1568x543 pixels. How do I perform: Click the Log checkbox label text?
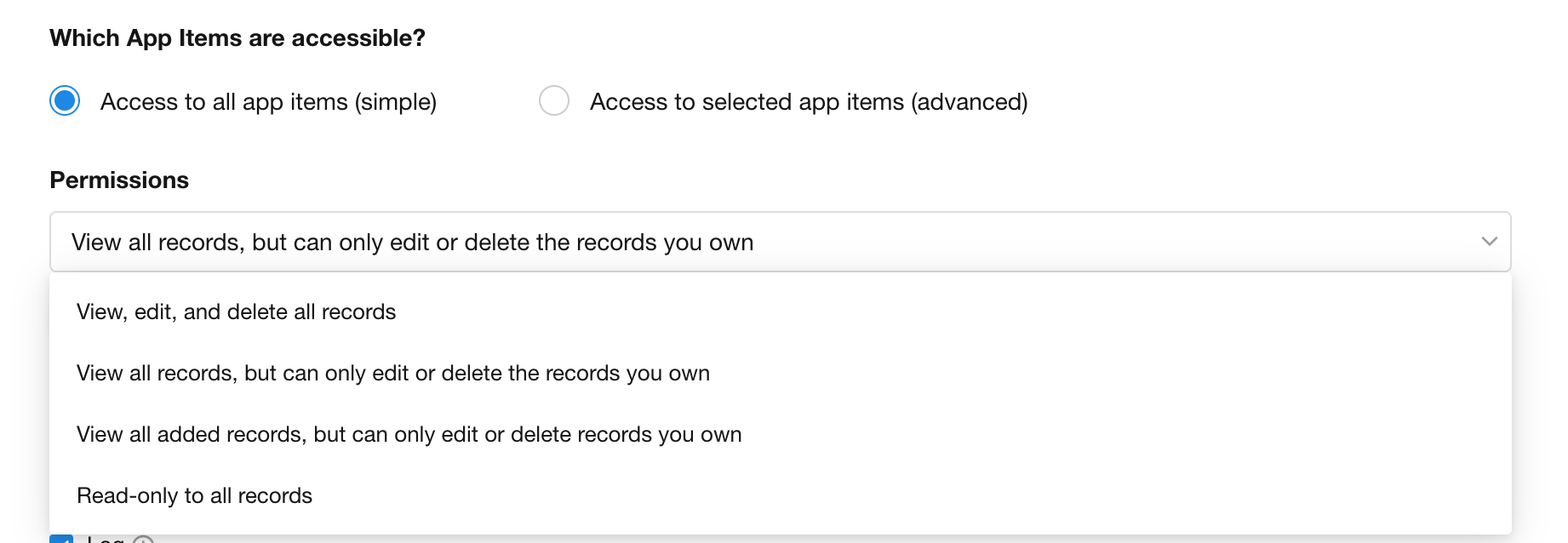click(106, 540)
